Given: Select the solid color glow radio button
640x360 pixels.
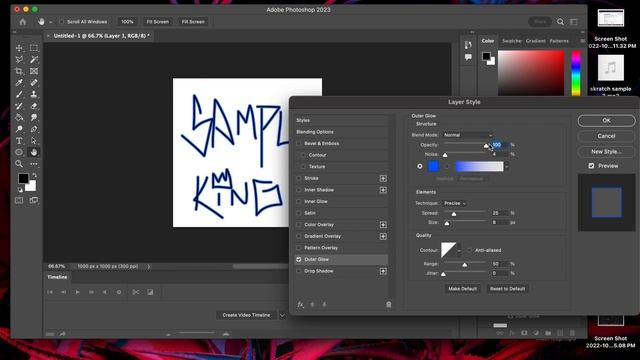Looking at the screenshot, I should click(420, 166).
